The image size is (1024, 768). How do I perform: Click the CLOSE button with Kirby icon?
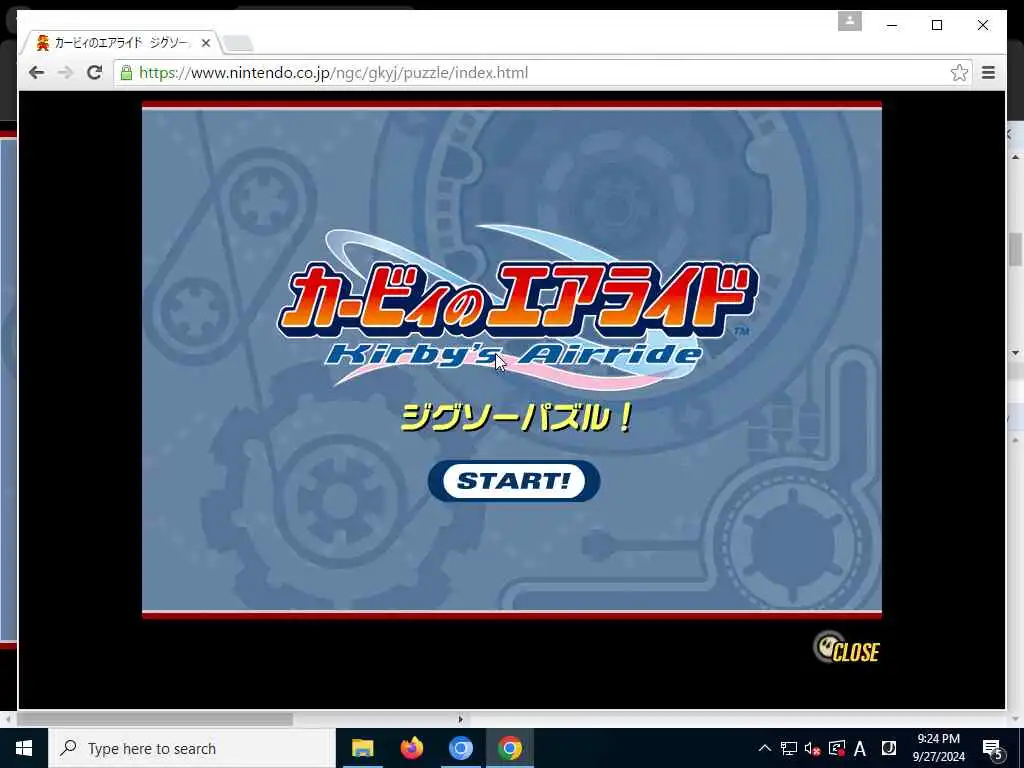pos(846,648)
